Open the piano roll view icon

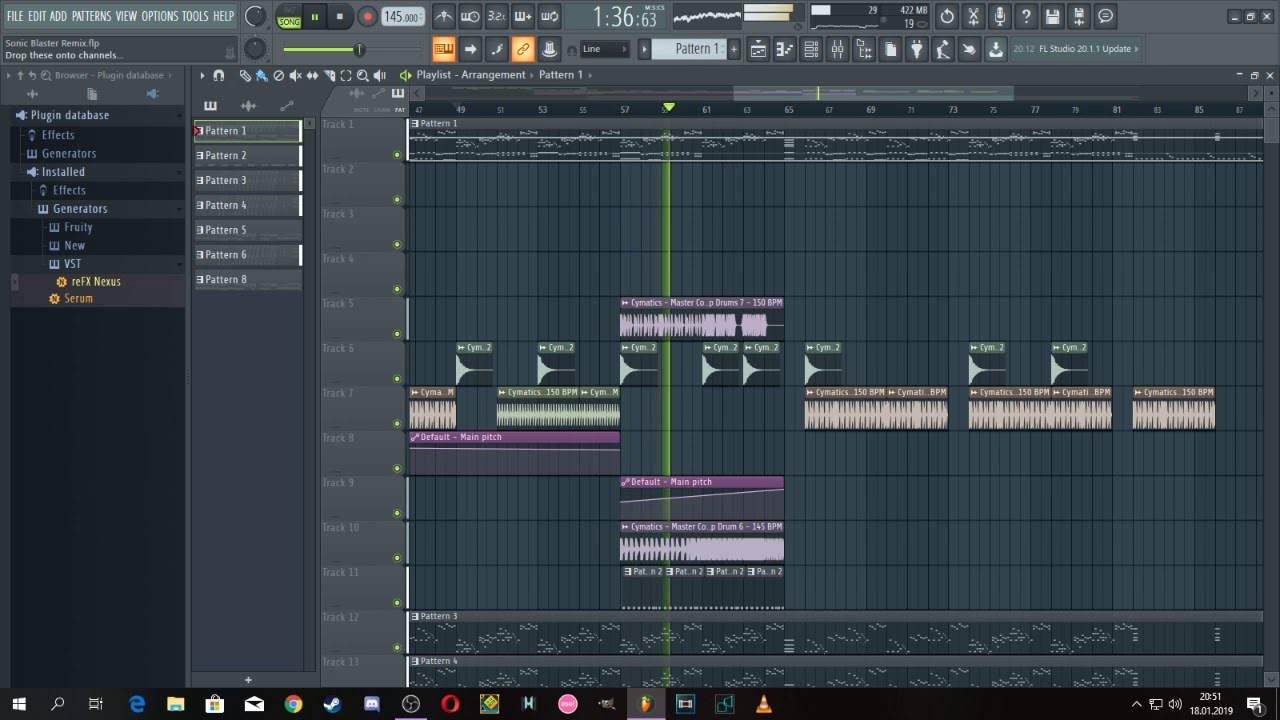click(x=785, y=49)
